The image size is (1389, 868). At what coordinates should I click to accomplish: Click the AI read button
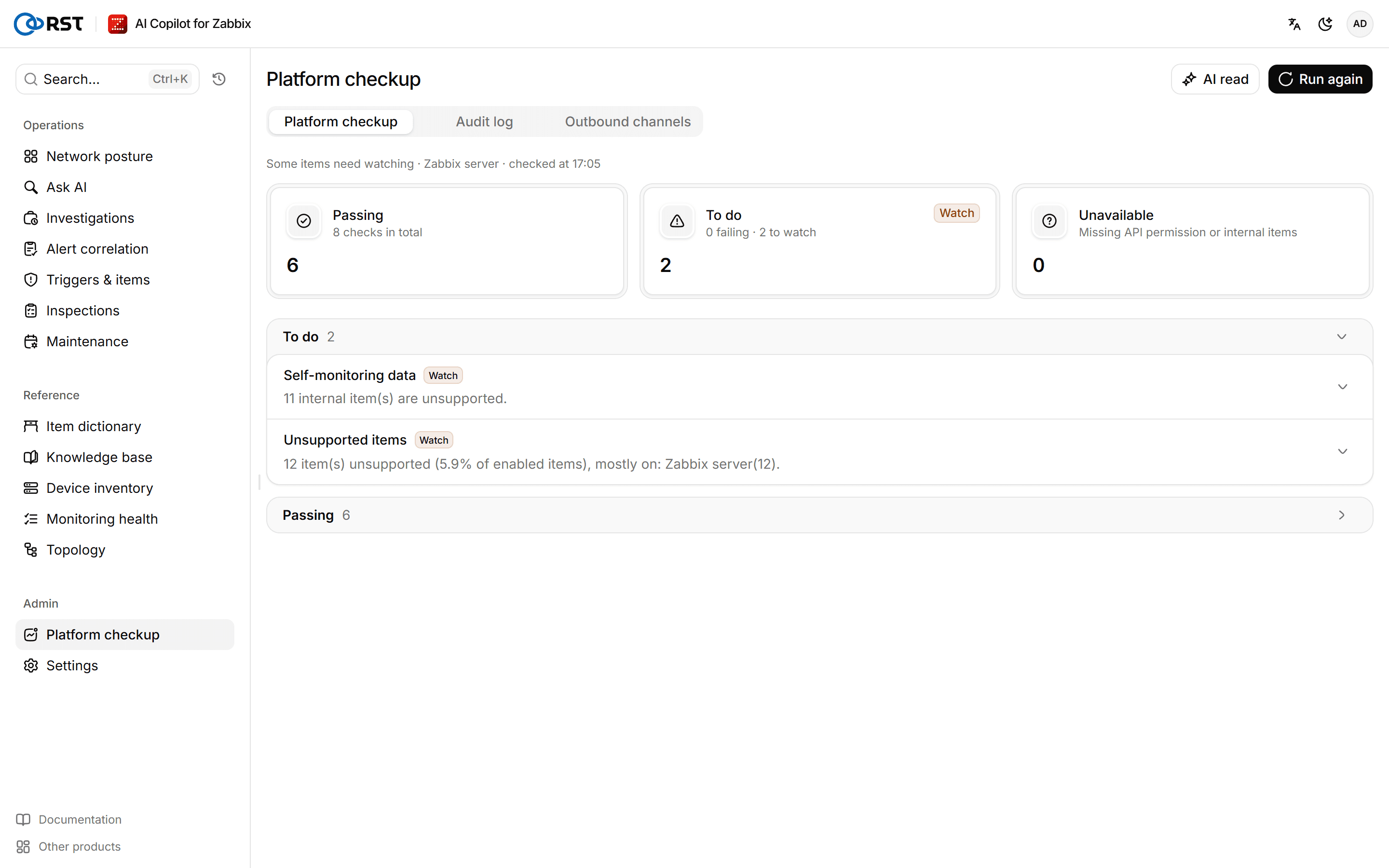(1215, 79)
